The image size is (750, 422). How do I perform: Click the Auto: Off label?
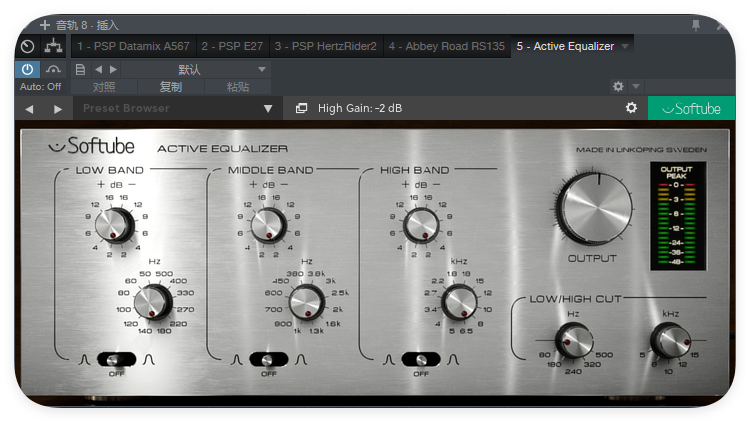click(x=41, y=87)
